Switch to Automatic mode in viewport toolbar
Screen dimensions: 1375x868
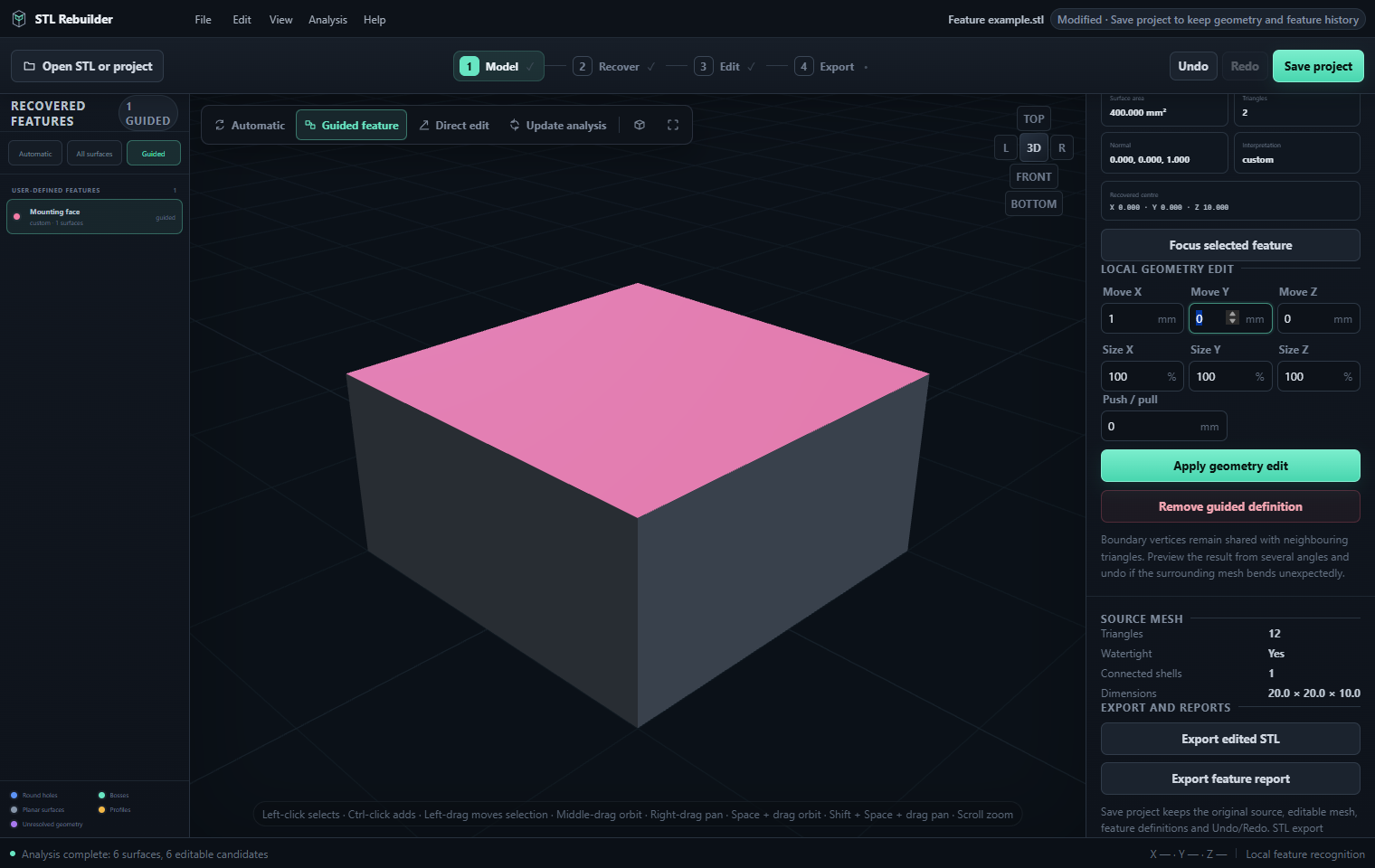[x=250, y=125]
